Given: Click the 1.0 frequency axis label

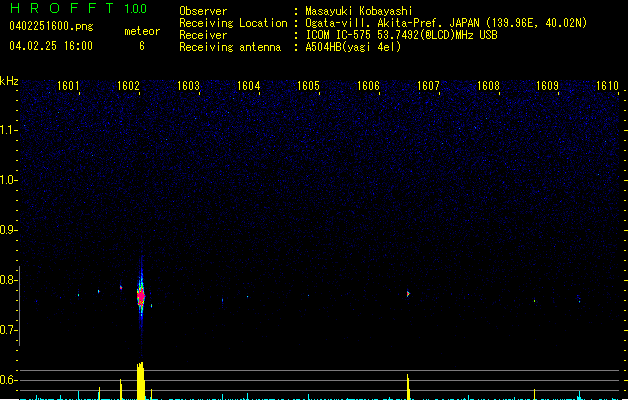Looking at the screenshot, I should coord(9,180).
